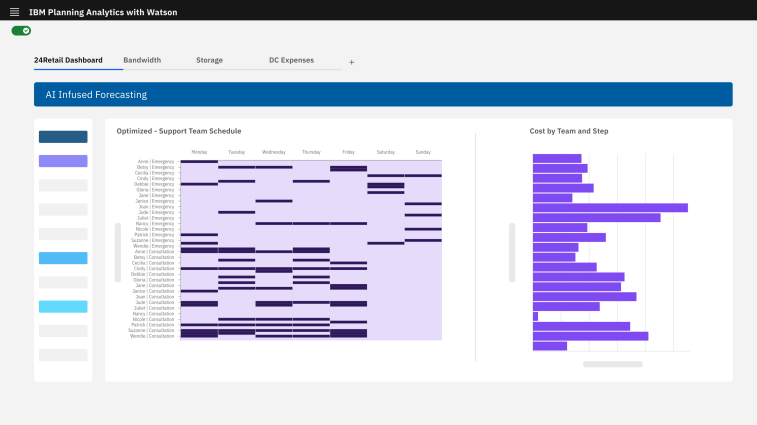This screenshot has height=425, width=757.
Task: Select the 24Retail Dashboard tab
Action: pyautogui.click(x=68, y=60)
